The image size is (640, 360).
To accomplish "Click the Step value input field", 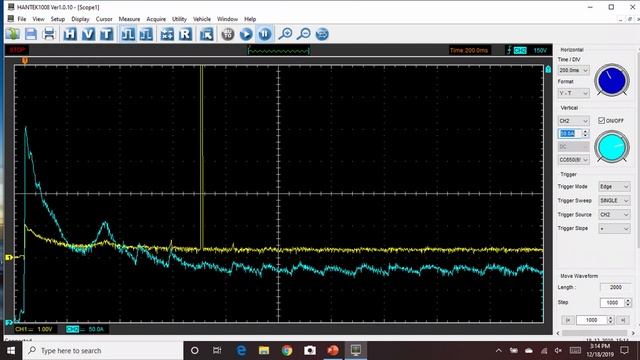I will tap(612, 302).
